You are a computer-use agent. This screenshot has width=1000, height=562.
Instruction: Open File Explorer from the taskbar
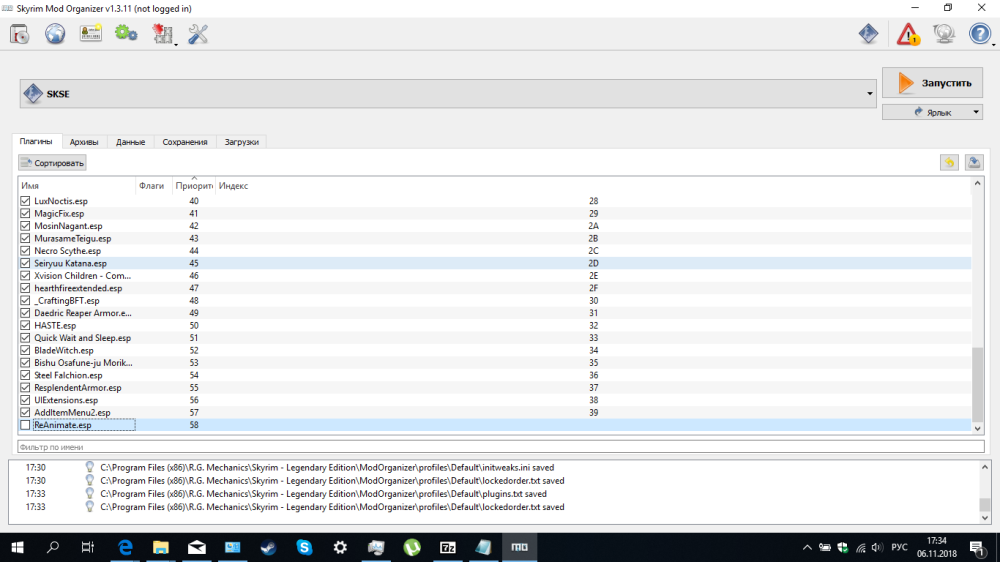click(x=161, y=547)
